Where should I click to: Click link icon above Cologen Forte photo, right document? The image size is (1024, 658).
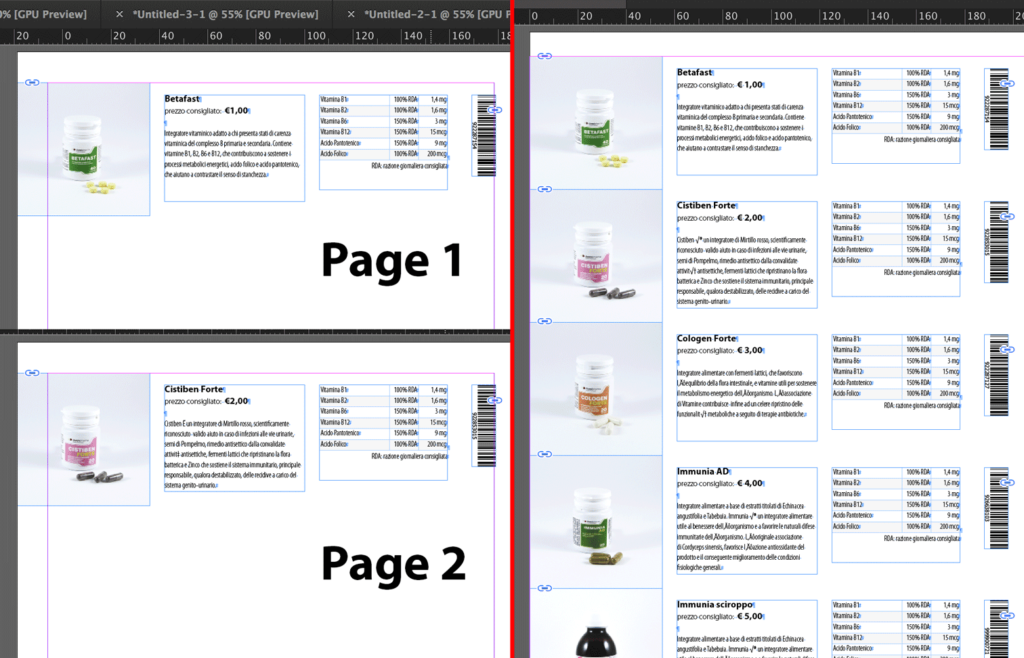point(545,321)
